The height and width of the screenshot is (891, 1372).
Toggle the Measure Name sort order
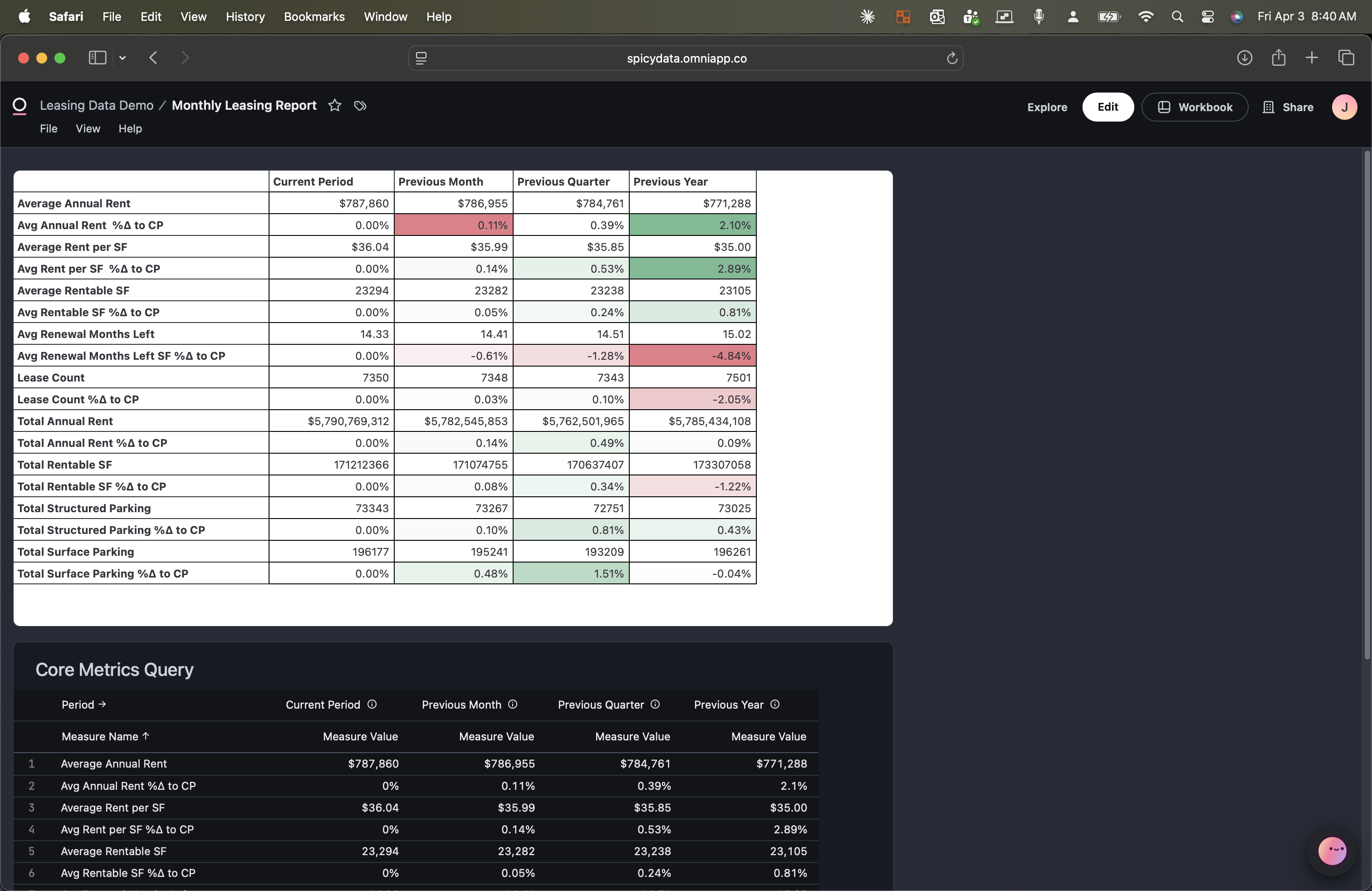coord(145,736)
